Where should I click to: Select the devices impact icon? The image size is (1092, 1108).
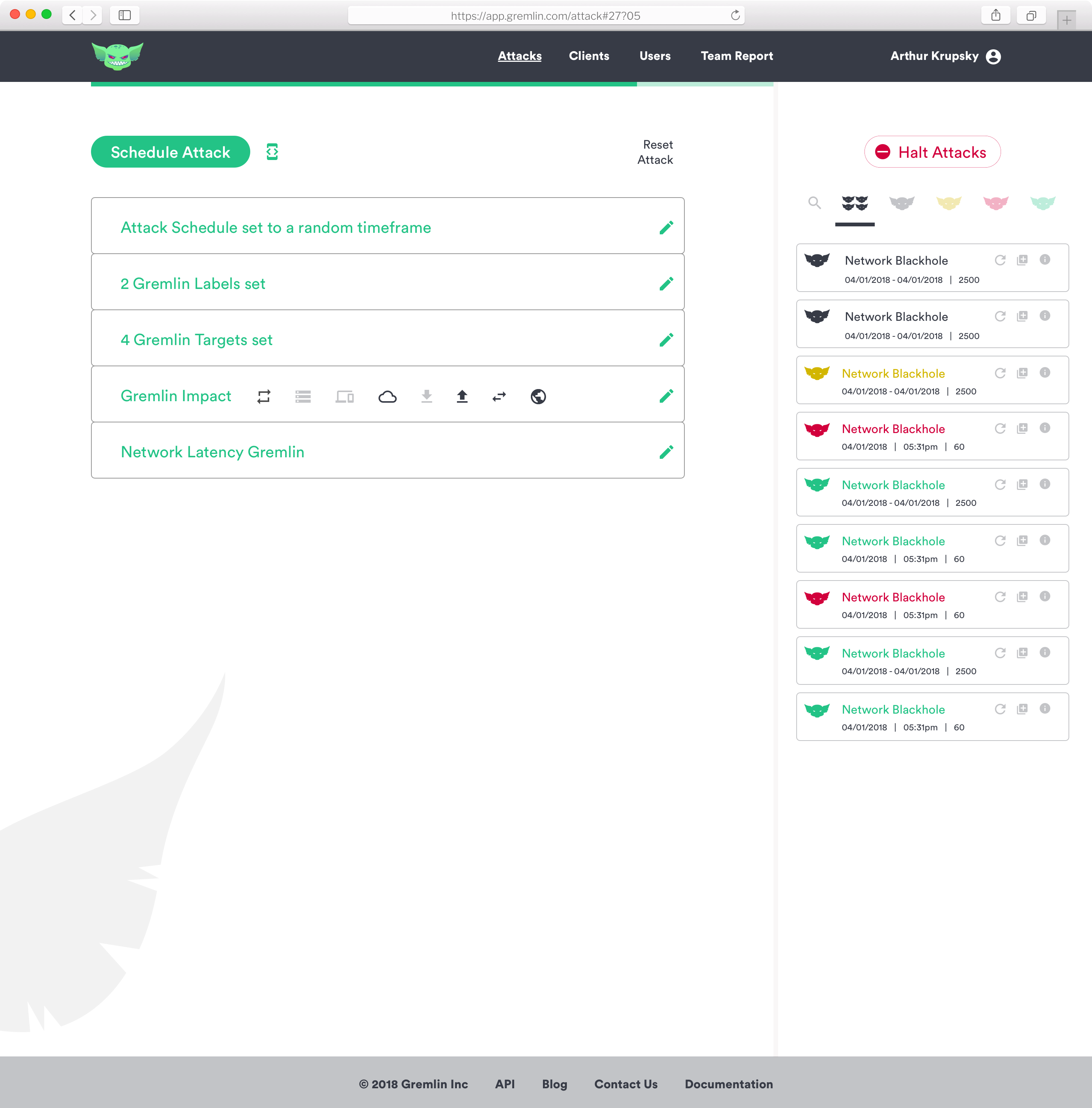click(x=345, y=397)
